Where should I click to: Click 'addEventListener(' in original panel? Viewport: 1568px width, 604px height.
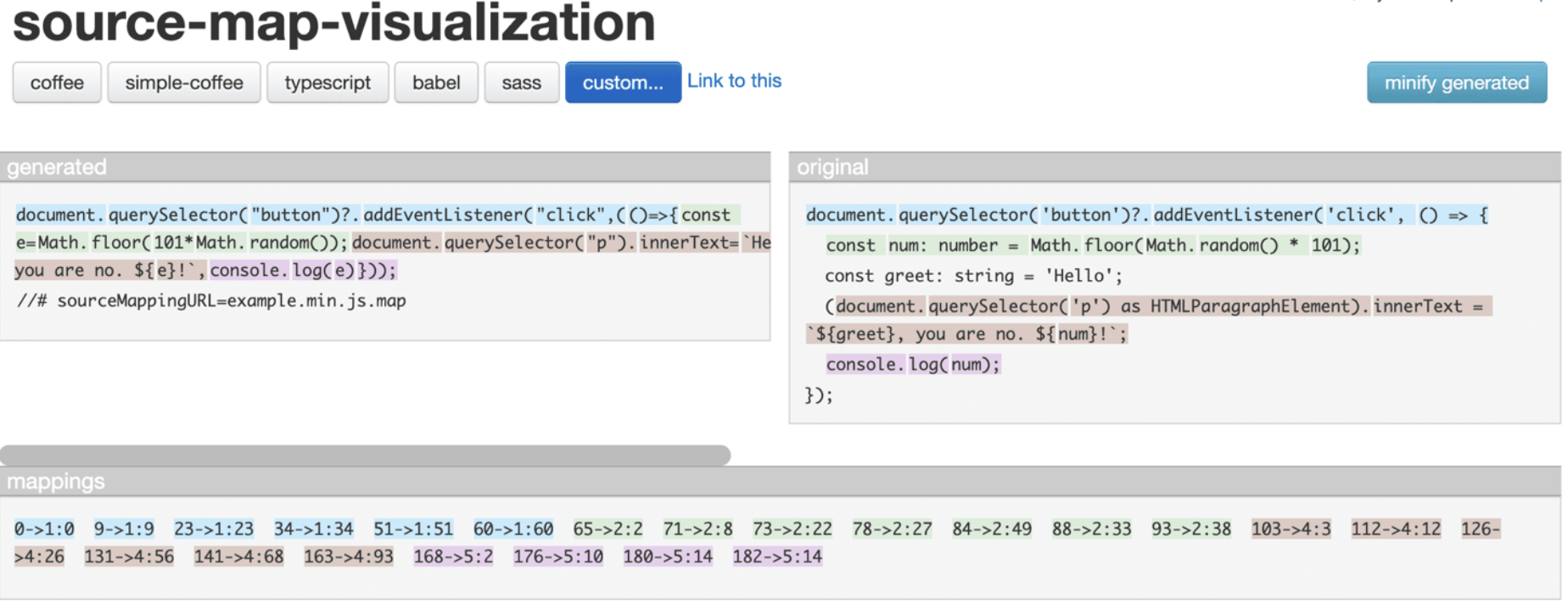pos(1239,215)
